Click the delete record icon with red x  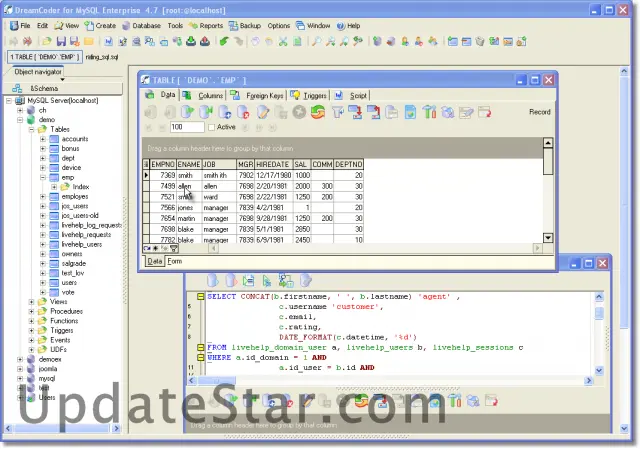243,112
